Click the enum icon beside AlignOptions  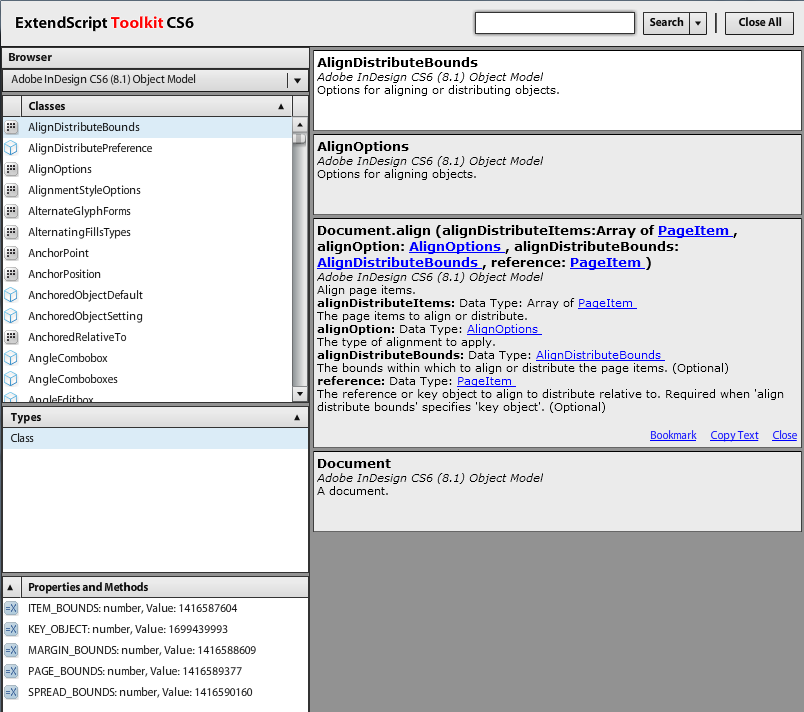click(11, 169)
